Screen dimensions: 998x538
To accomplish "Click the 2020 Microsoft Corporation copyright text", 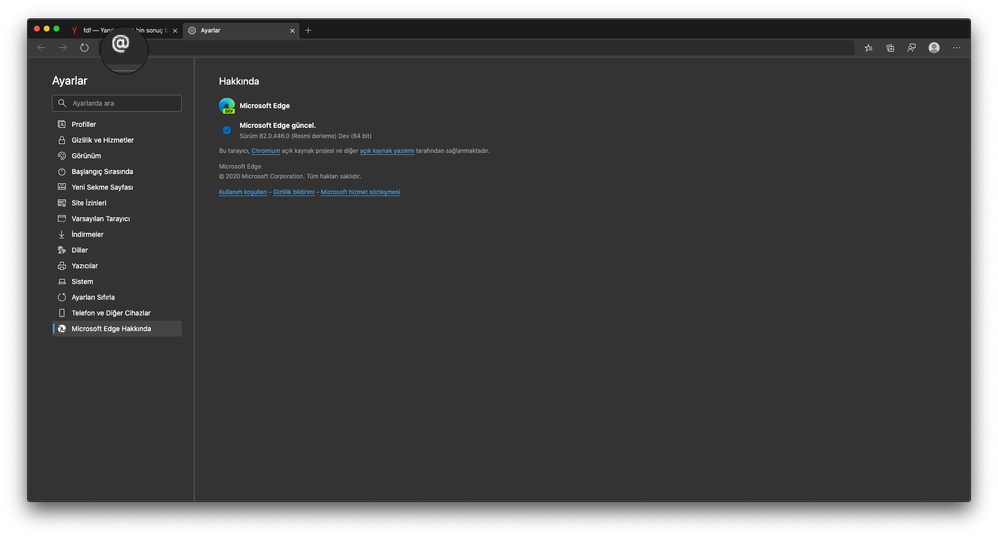I will tap(290, 176).
